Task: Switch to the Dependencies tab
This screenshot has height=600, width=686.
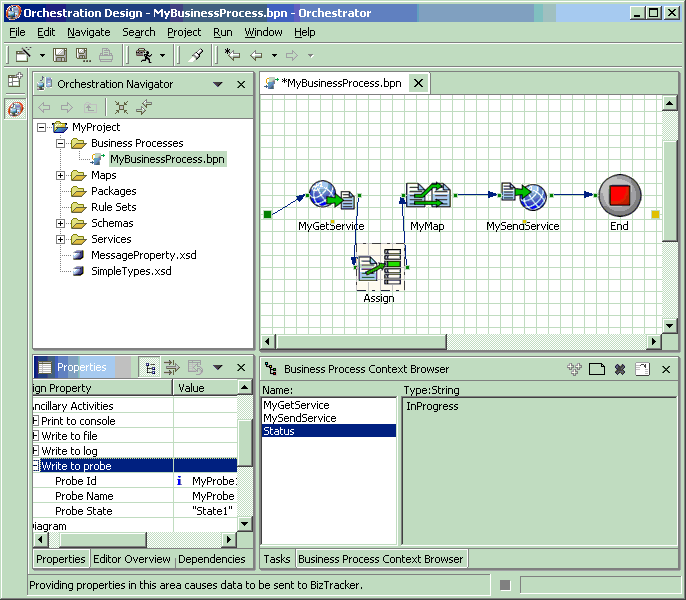Action: click(x=212, y=559)
